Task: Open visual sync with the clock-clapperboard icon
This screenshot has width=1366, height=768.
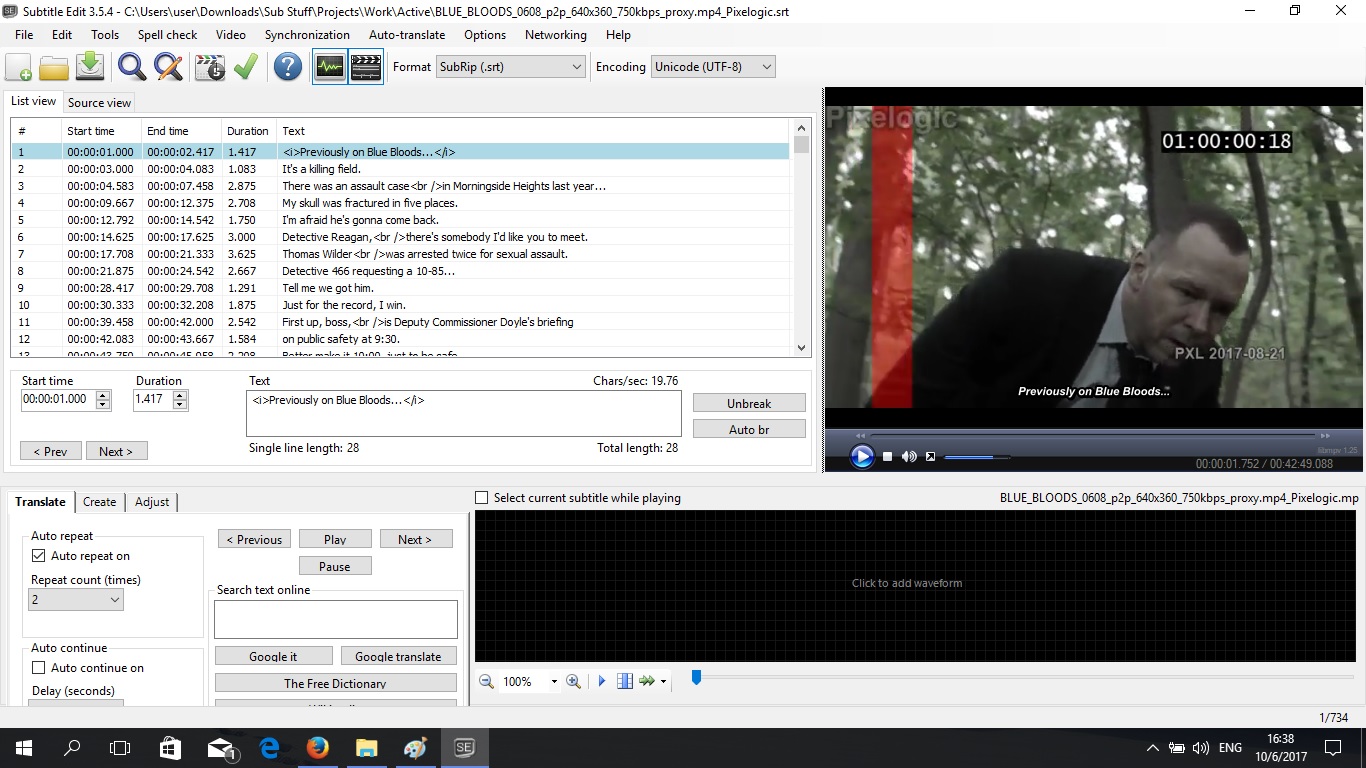Action: coord(208,66)
